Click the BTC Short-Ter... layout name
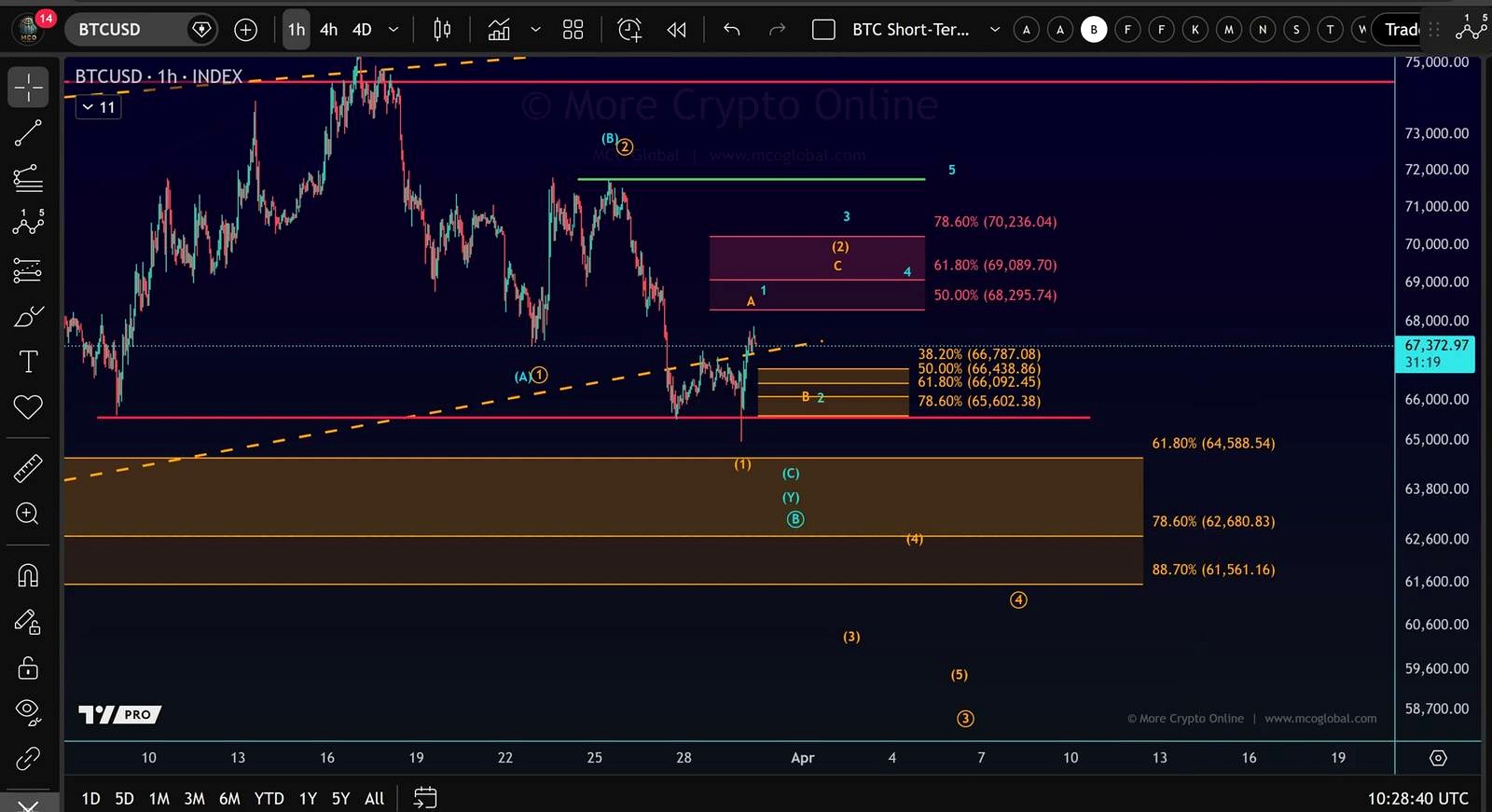The image size is (1492, 812). (910, 30)
